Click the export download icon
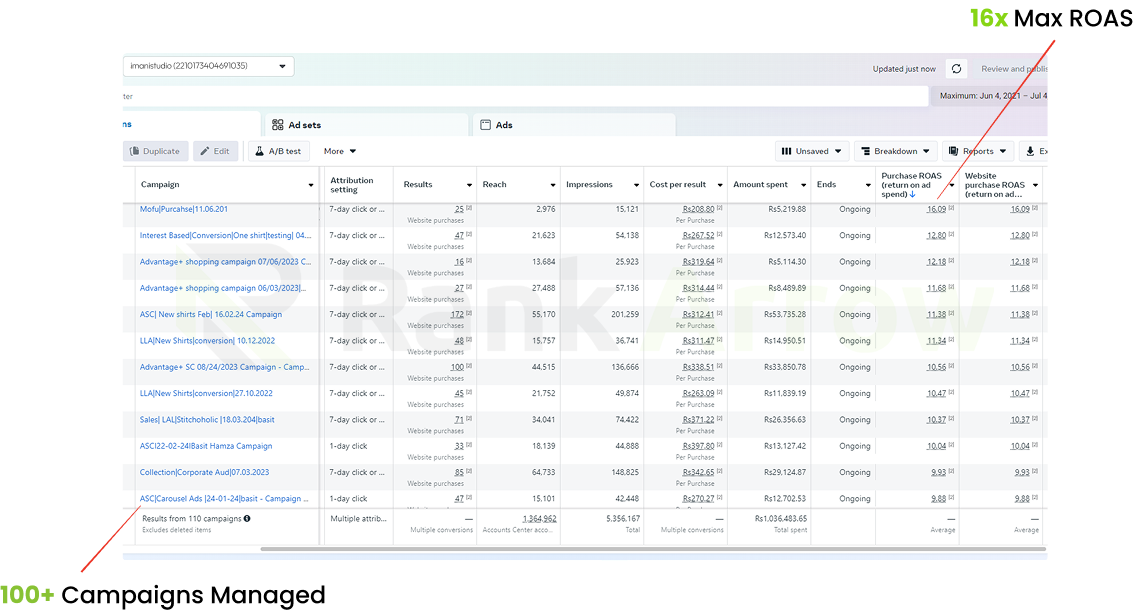The image size is (1134, 614). [1031, 151]
